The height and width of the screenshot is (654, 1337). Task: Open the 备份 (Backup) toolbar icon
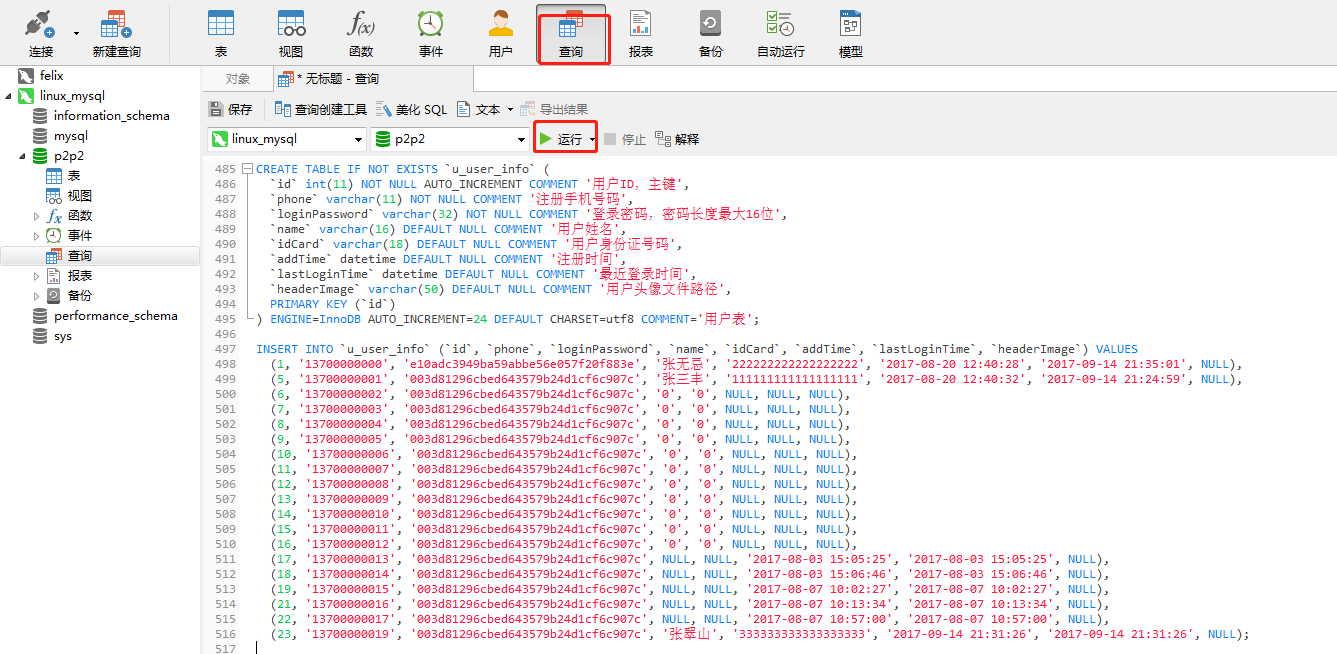pos(711,33)
